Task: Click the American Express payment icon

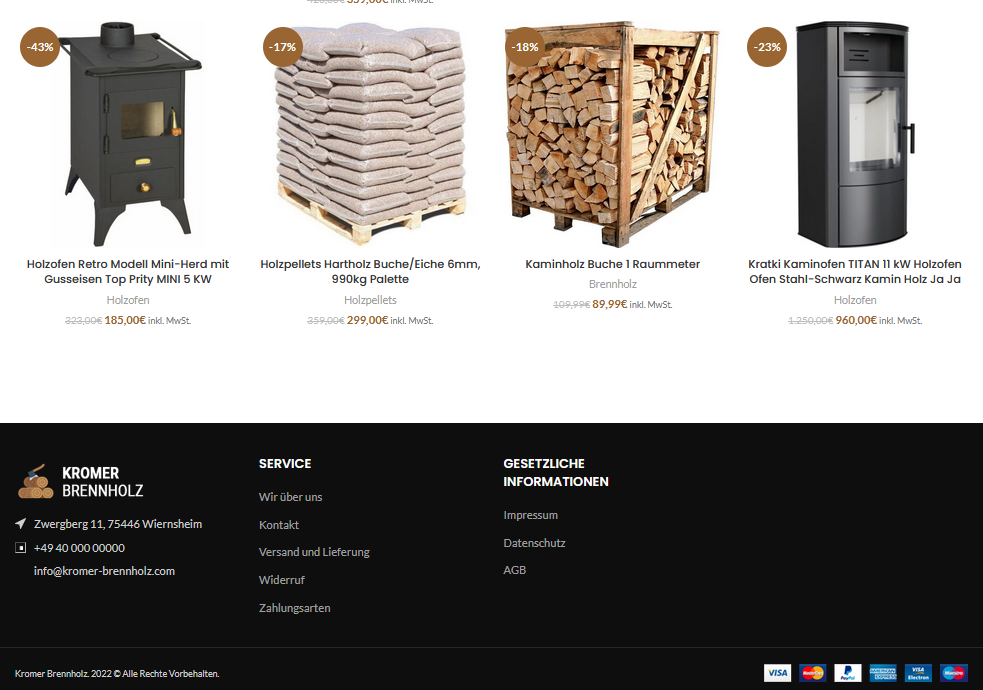Action: [x=883, y=673]
